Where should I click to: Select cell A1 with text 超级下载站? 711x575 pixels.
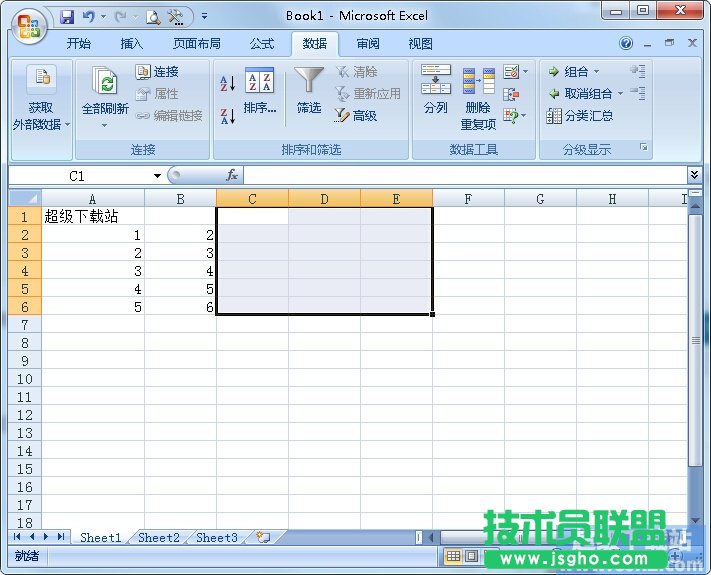point(92,216)
